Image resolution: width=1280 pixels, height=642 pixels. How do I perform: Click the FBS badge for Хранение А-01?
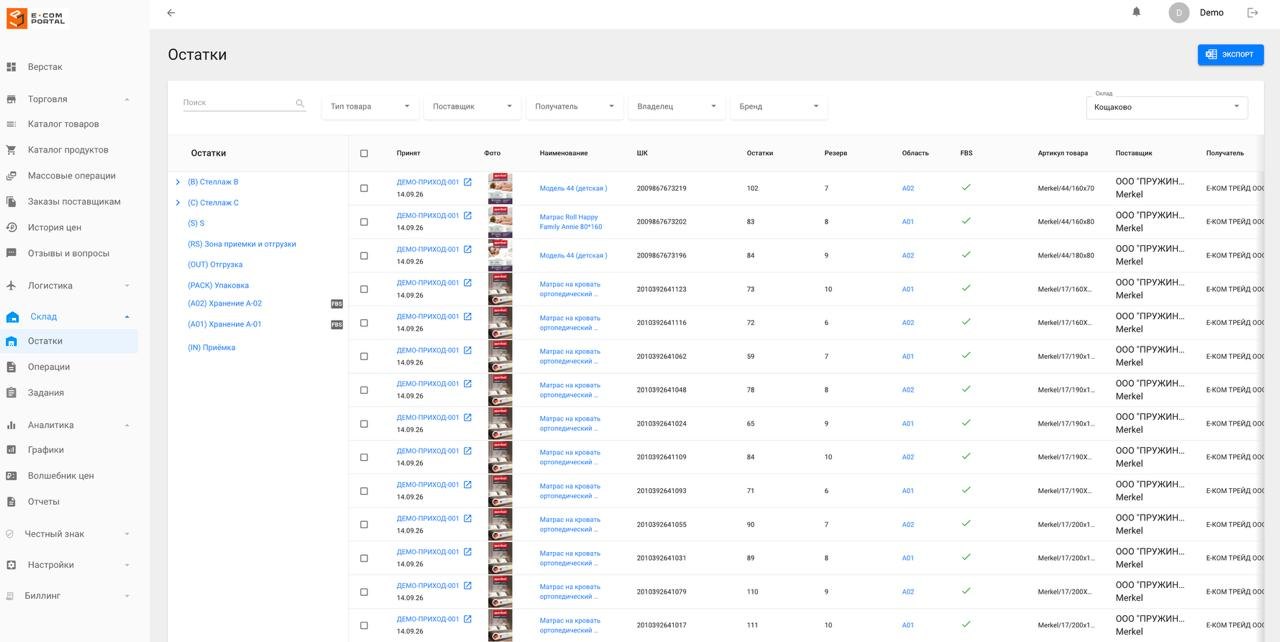pyautogui.click(x=337, y=324)
